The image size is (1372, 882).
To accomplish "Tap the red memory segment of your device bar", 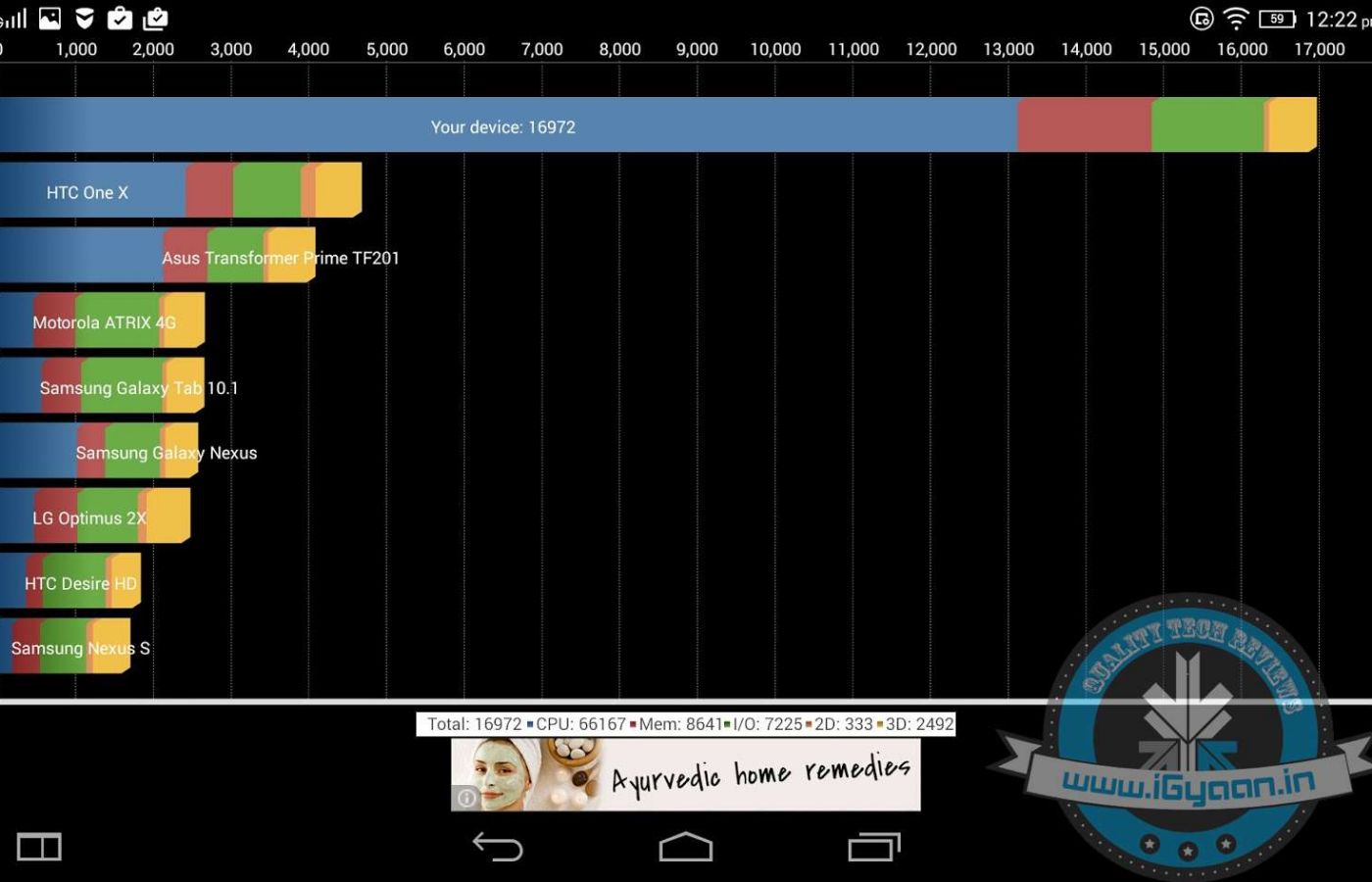I will coord(1084,125).
